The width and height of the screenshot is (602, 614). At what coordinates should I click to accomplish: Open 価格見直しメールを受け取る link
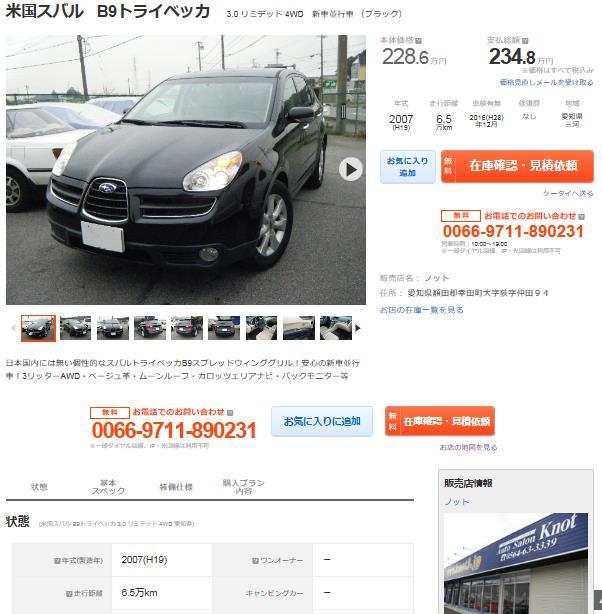[546, 82]
